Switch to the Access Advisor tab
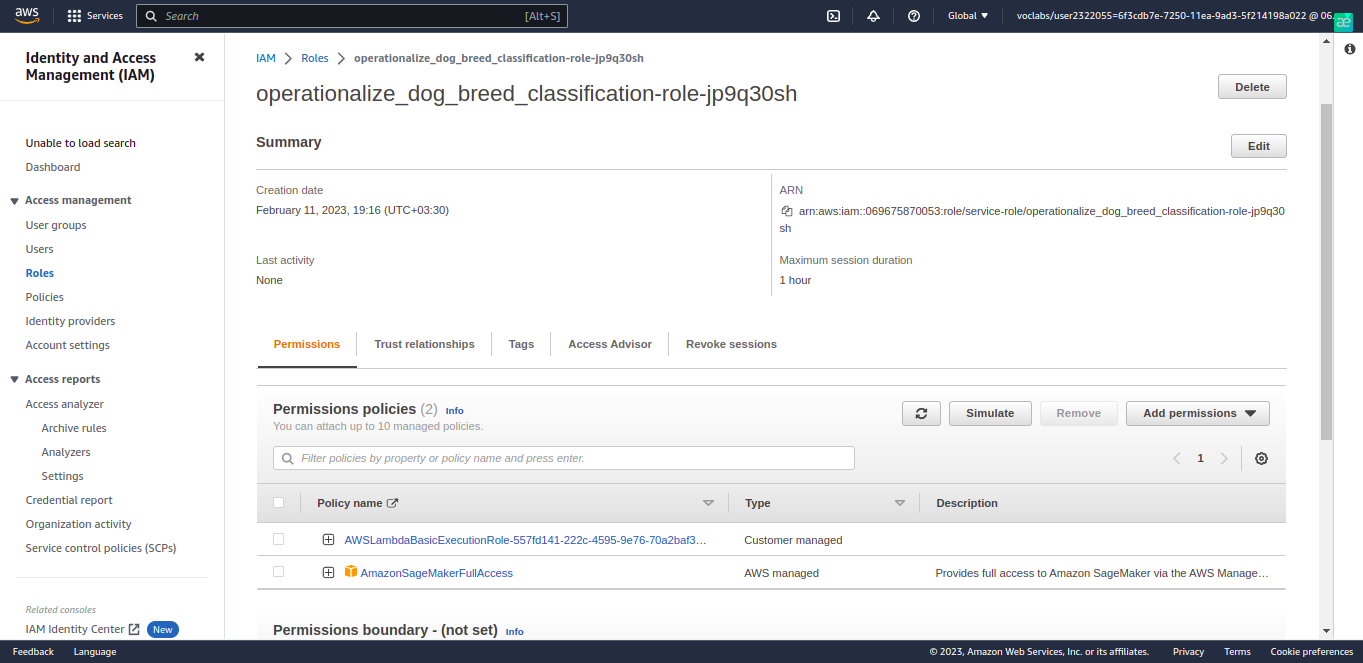Image resolution: width=1363 pixels, height=663 pixels. pos(610,344)
